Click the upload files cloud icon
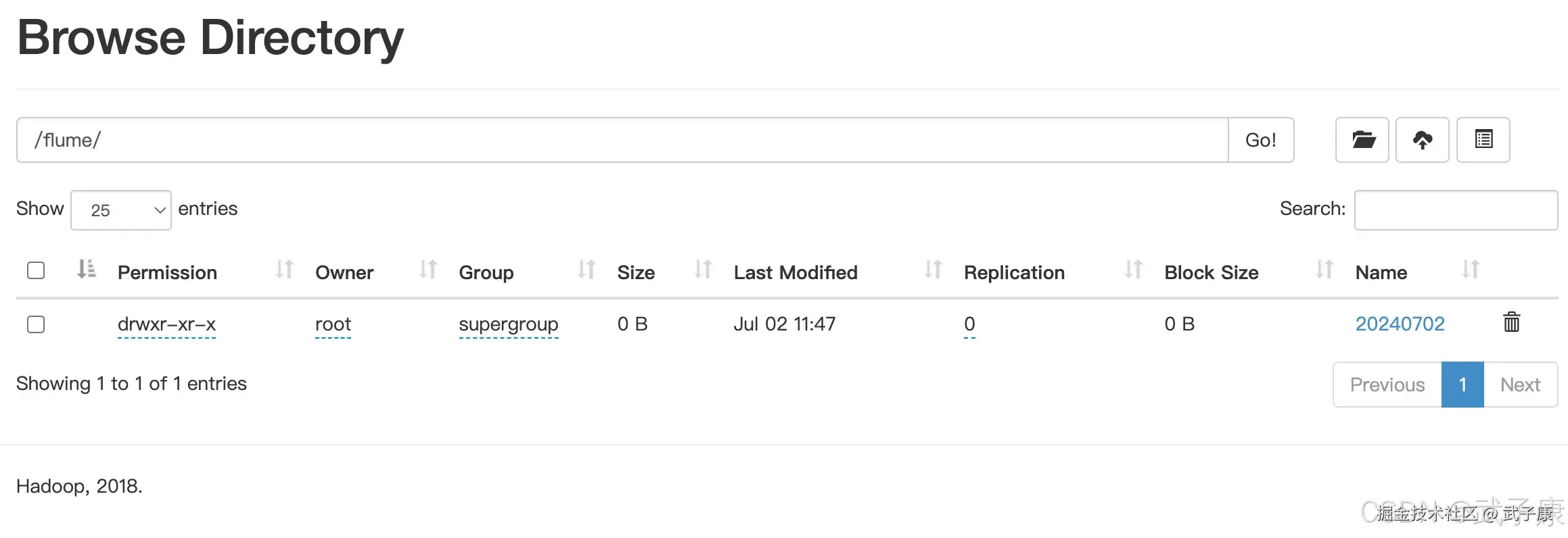The width and height of the screenshot is (1568, 538). (1422, 140)
